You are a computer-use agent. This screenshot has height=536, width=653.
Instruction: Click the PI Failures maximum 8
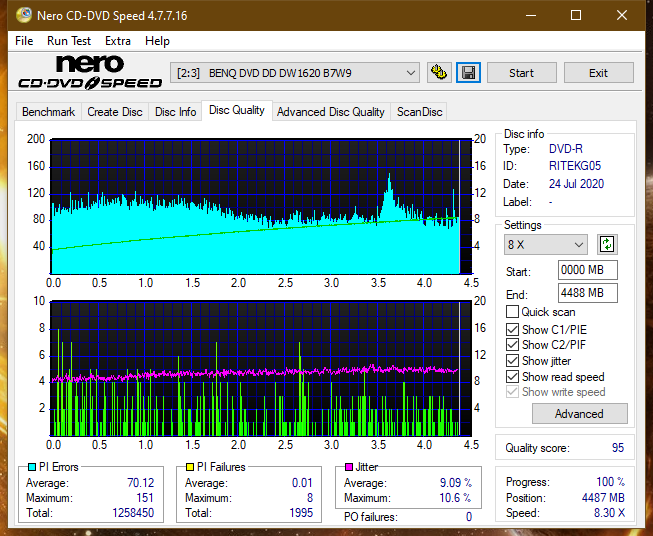click(310, 498)
